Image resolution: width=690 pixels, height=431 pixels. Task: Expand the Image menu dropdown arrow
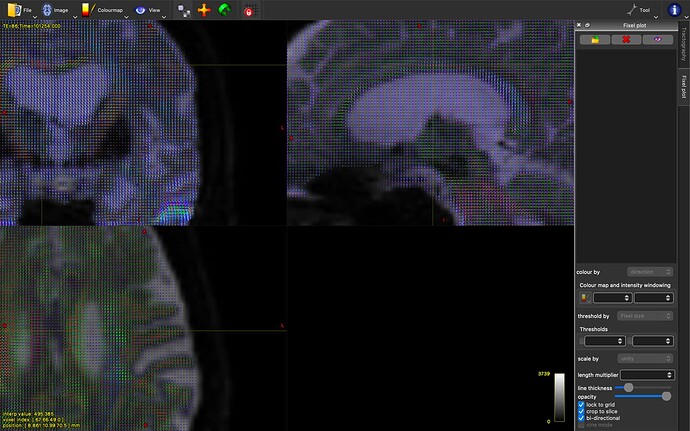[74, 16]
